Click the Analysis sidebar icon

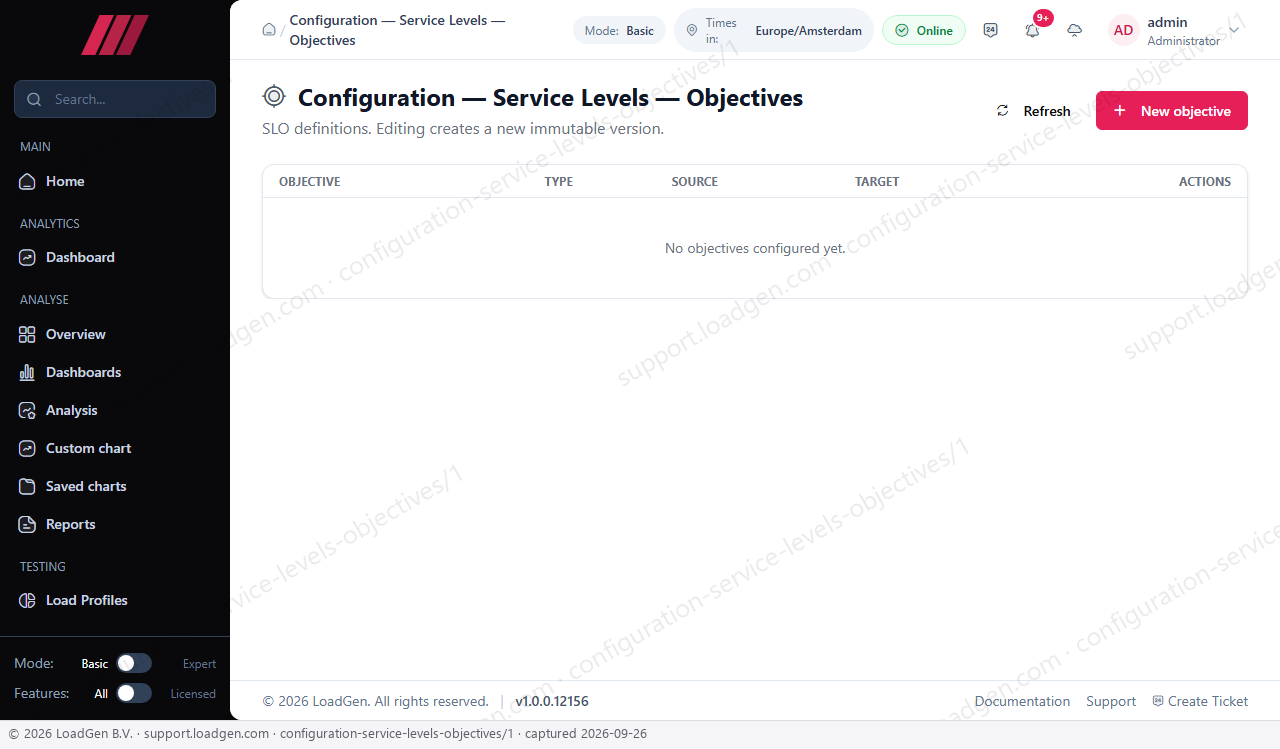[27, 410]
